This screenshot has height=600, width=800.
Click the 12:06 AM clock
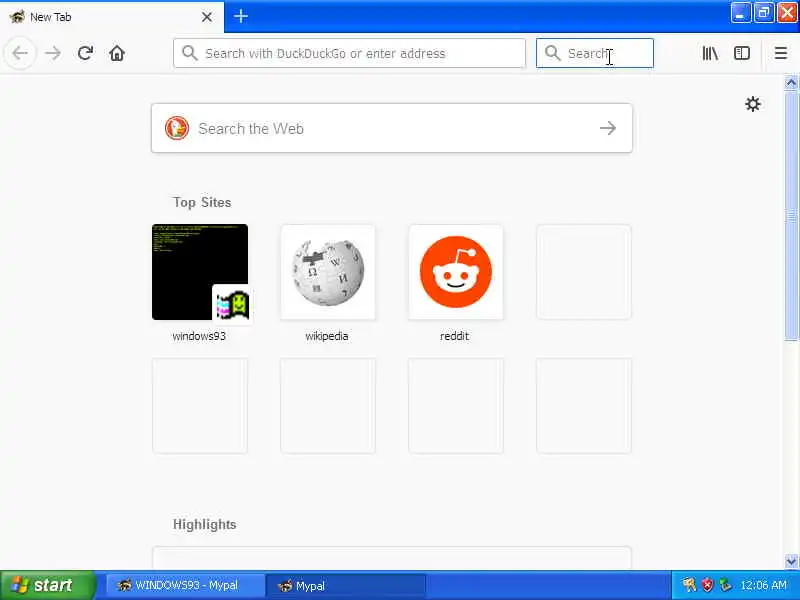(763, 585)
